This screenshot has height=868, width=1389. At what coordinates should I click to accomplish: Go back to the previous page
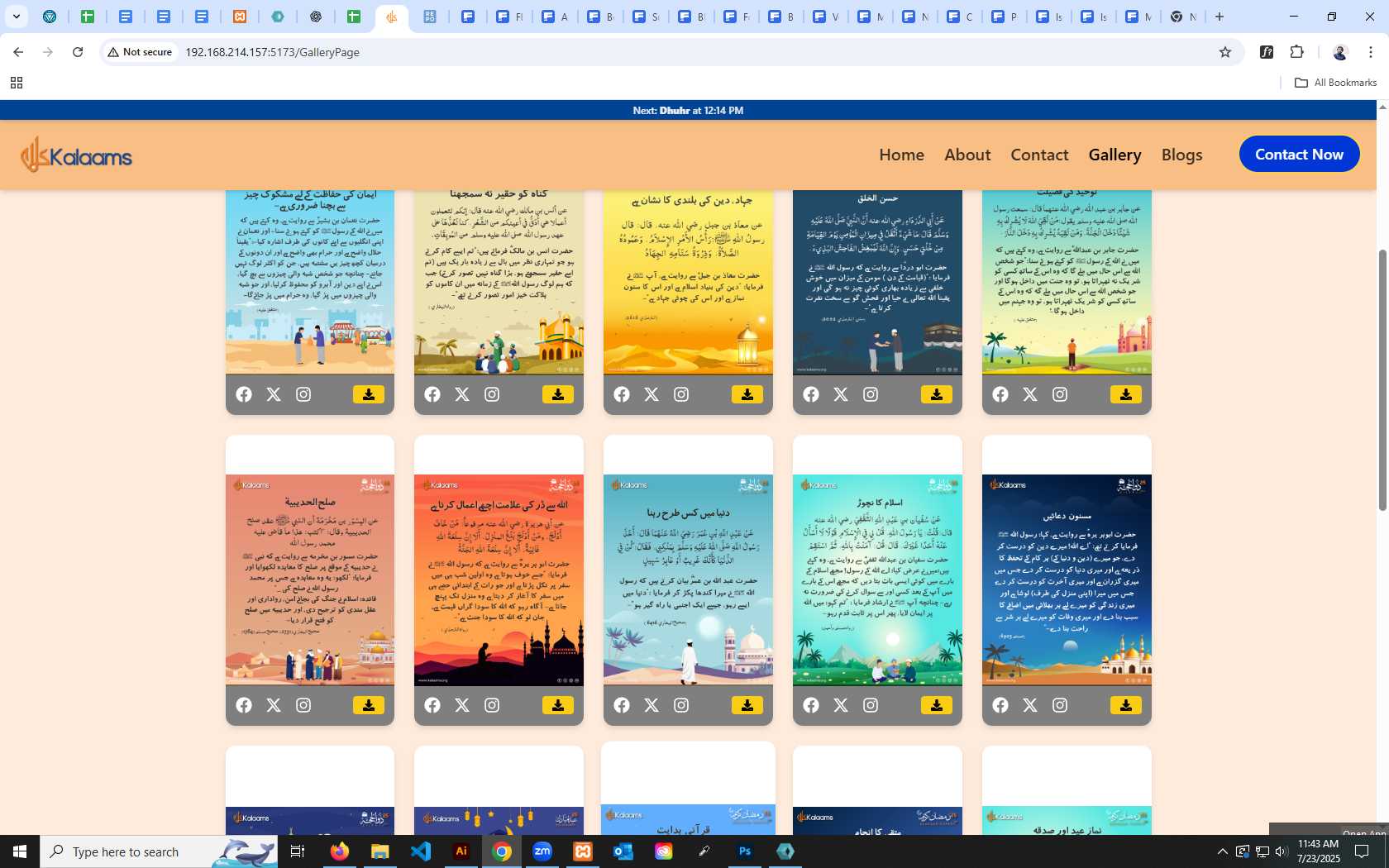(x=18, y=52)
